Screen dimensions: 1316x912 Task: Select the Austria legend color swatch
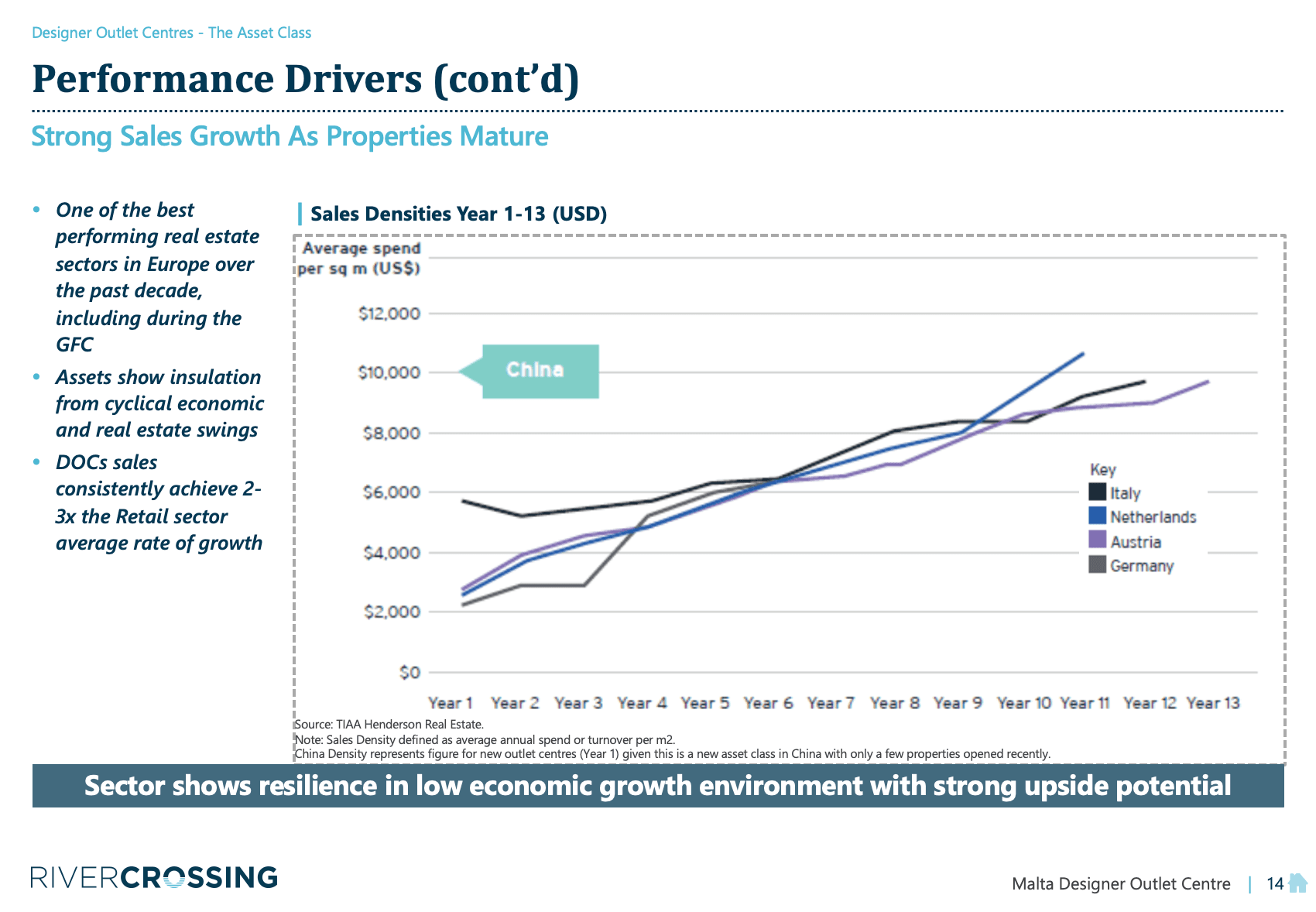click(x=1097, y=540)
